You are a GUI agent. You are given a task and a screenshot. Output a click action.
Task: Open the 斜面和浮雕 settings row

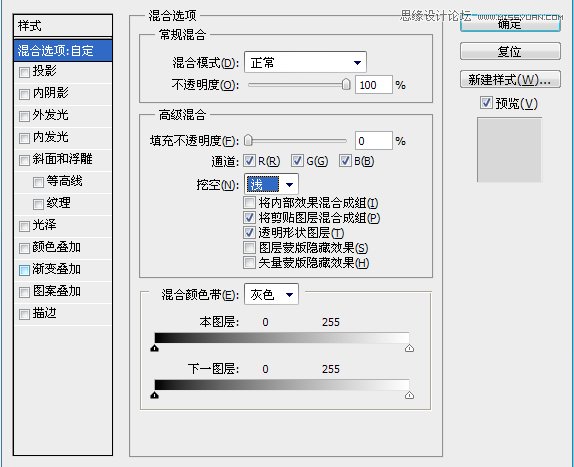[63, 160]
